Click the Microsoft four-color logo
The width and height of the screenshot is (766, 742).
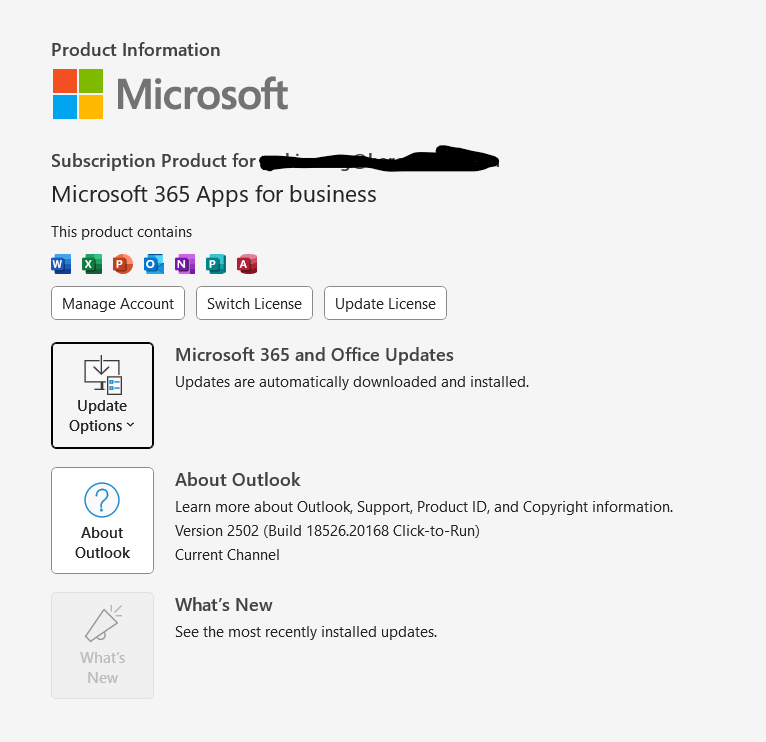coord(78,94)
